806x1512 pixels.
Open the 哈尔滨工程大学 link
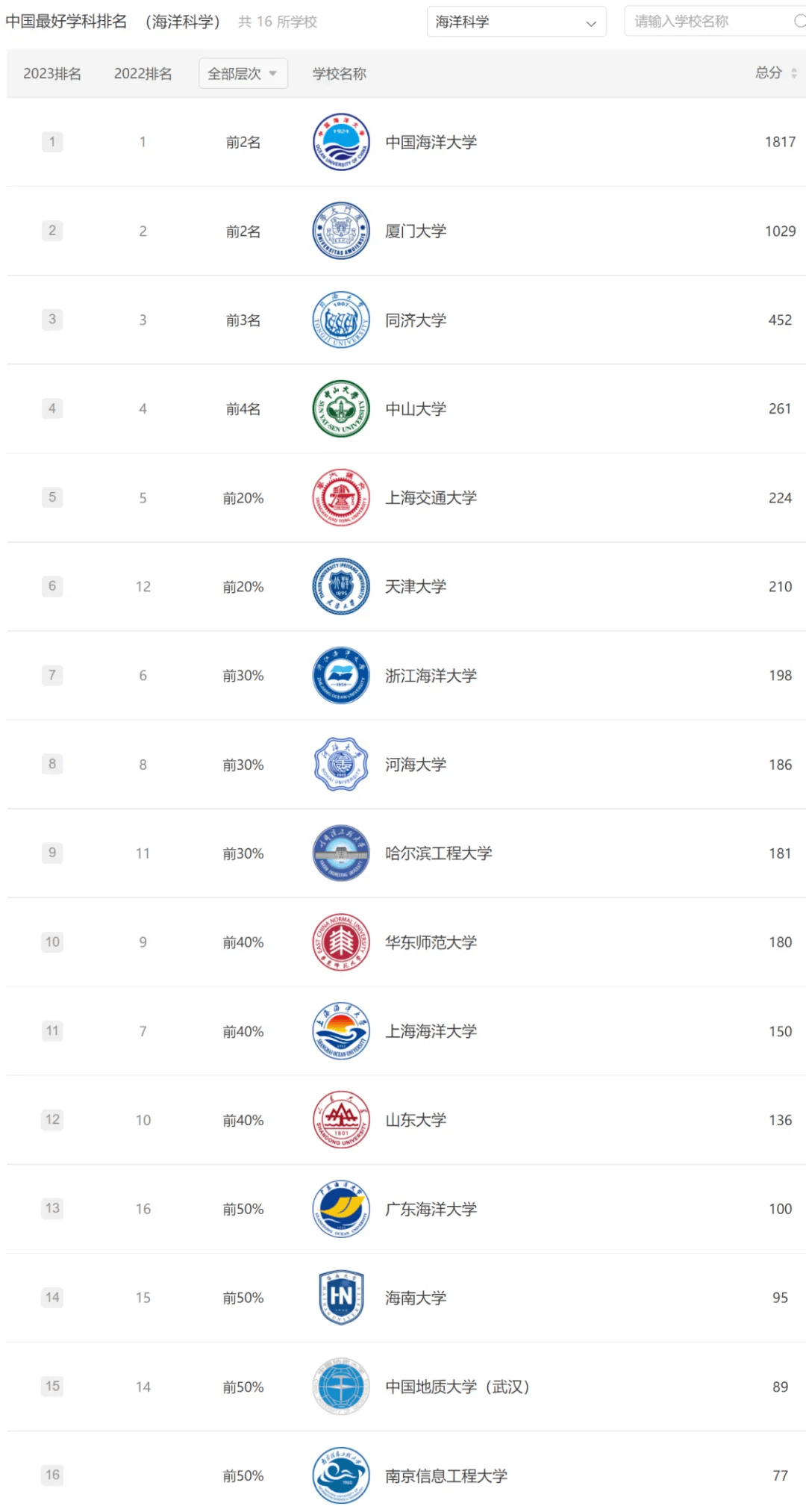[438, 853]
